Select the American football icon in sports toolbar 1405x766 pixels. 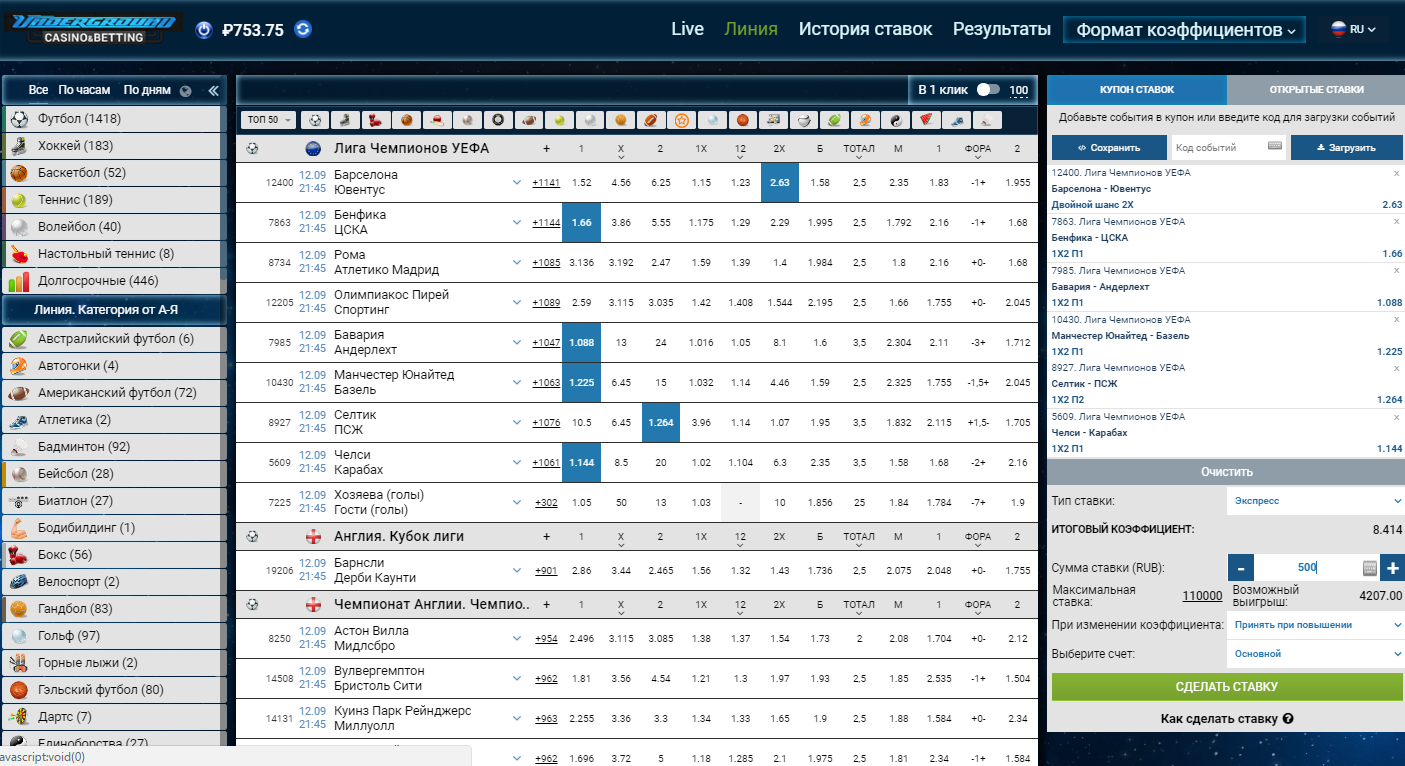pyautogui.click(x=529, y=120)
